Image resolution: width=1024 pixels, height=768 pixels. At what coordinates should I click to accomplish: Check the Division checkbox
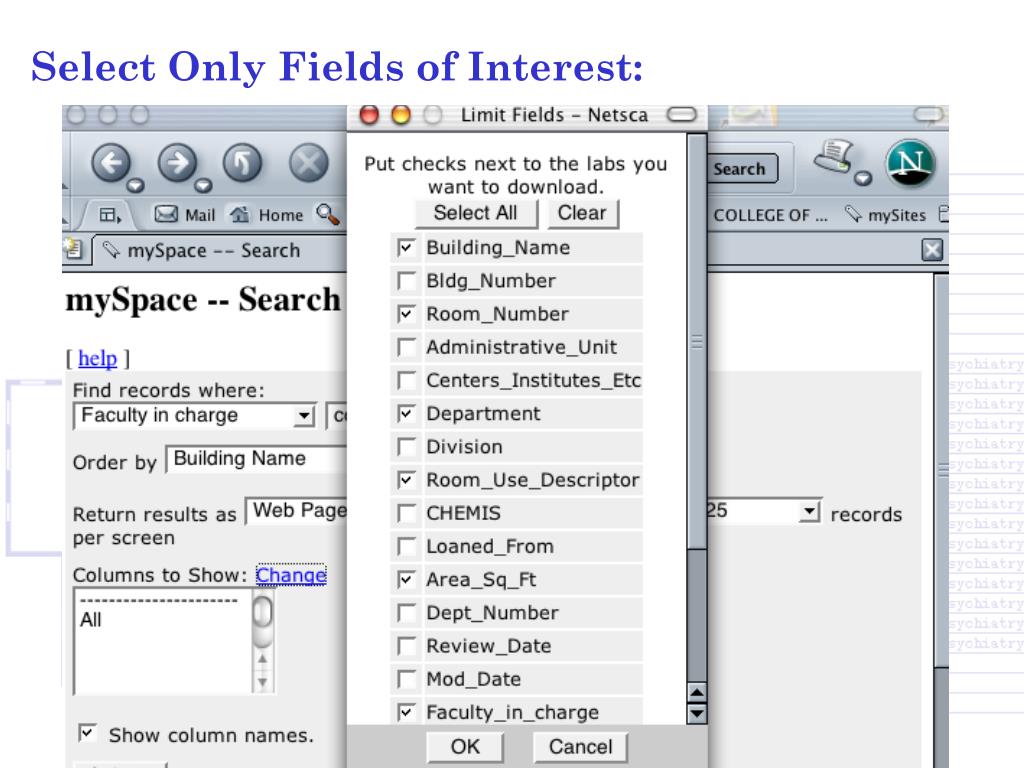coord(406,447)
